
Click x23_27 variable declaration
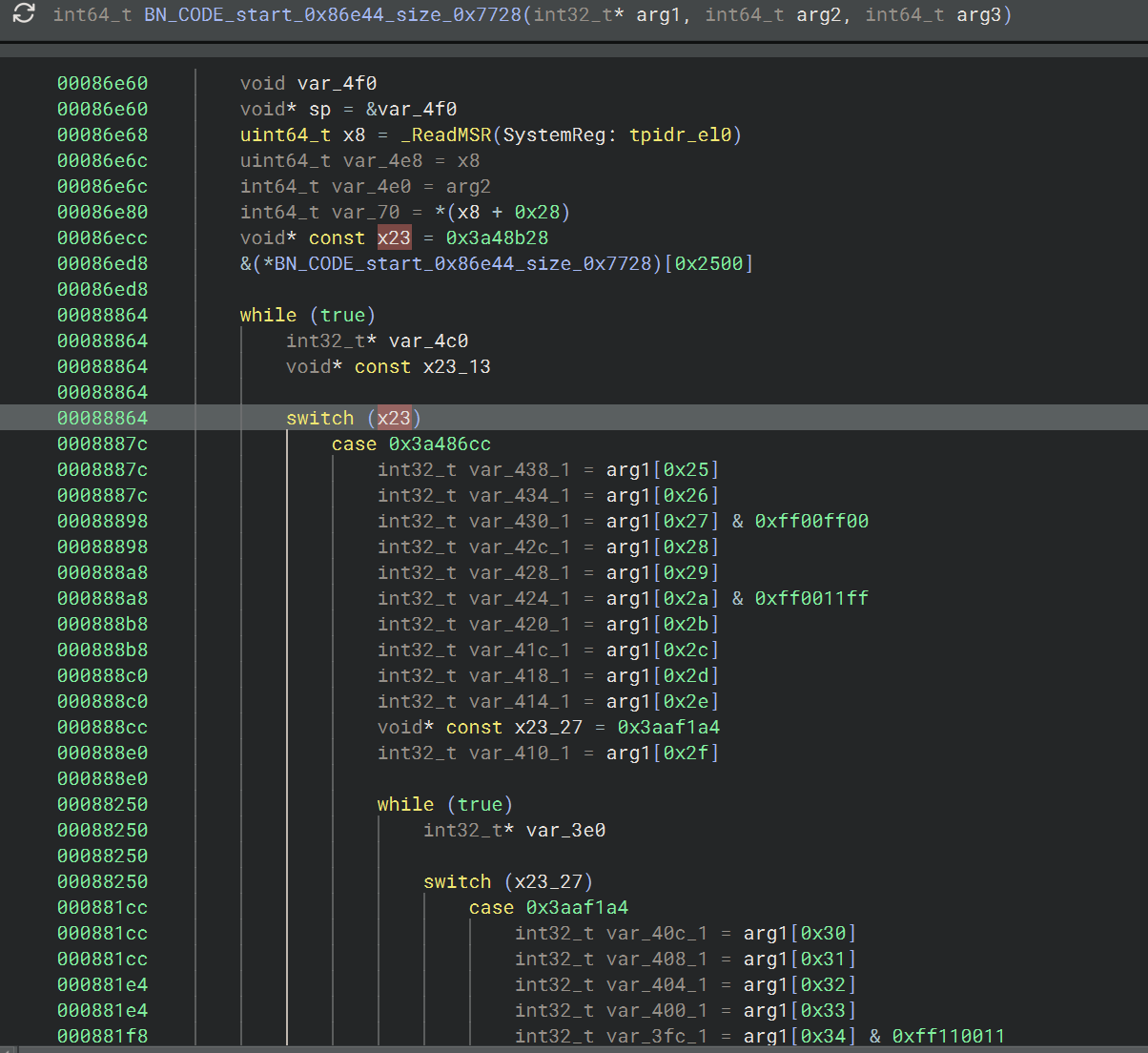[548, 727]
